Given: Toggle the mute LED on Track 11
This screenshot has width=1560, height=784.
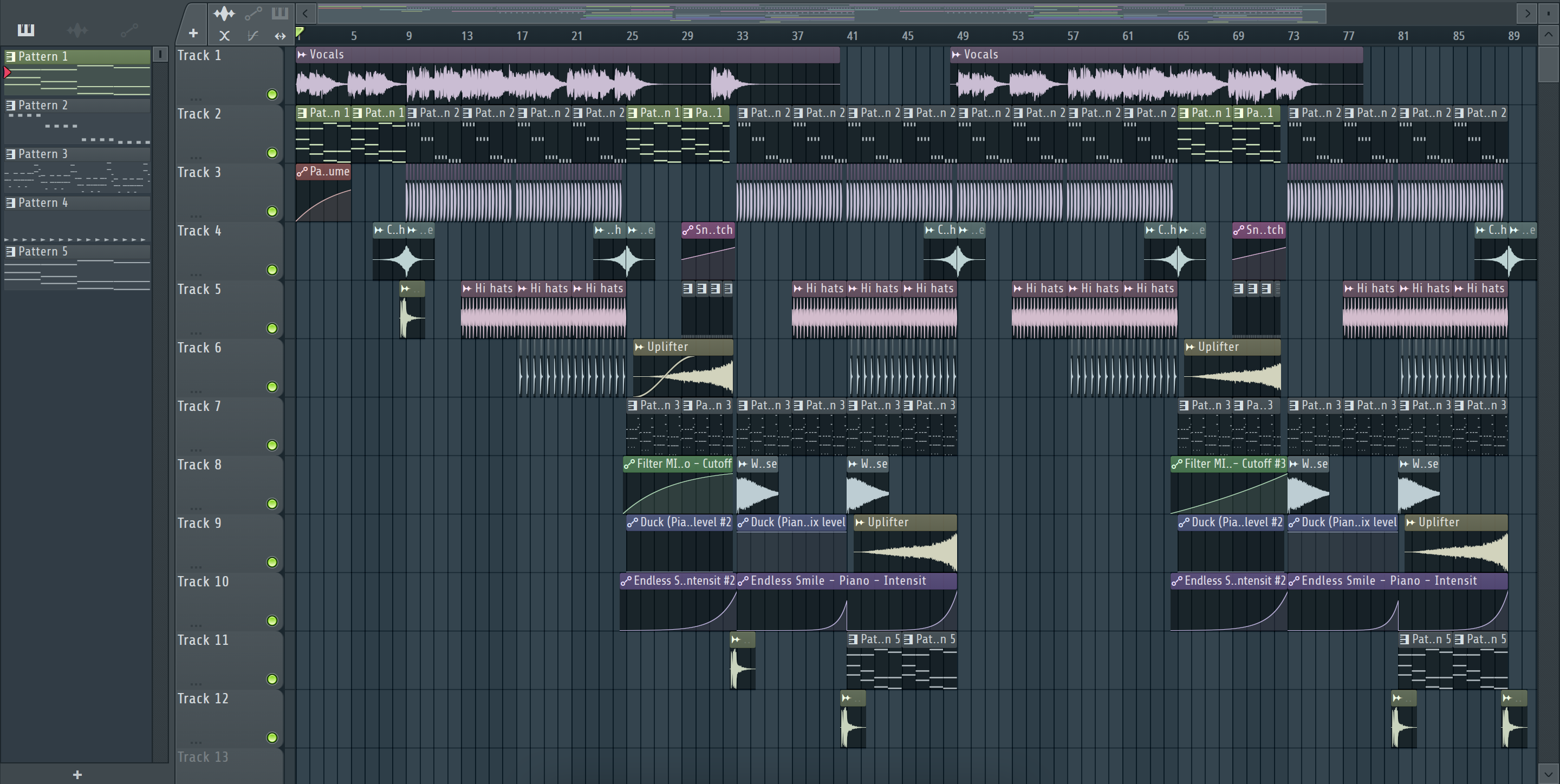Looking at the screenshot, I should (272, 680).
